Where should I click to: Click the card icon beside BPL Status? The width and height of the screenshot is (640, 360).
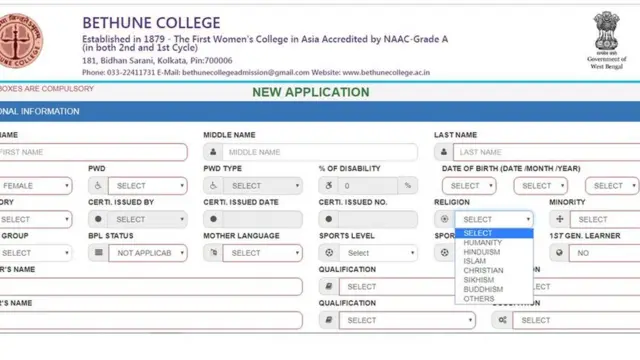point(98,253)
